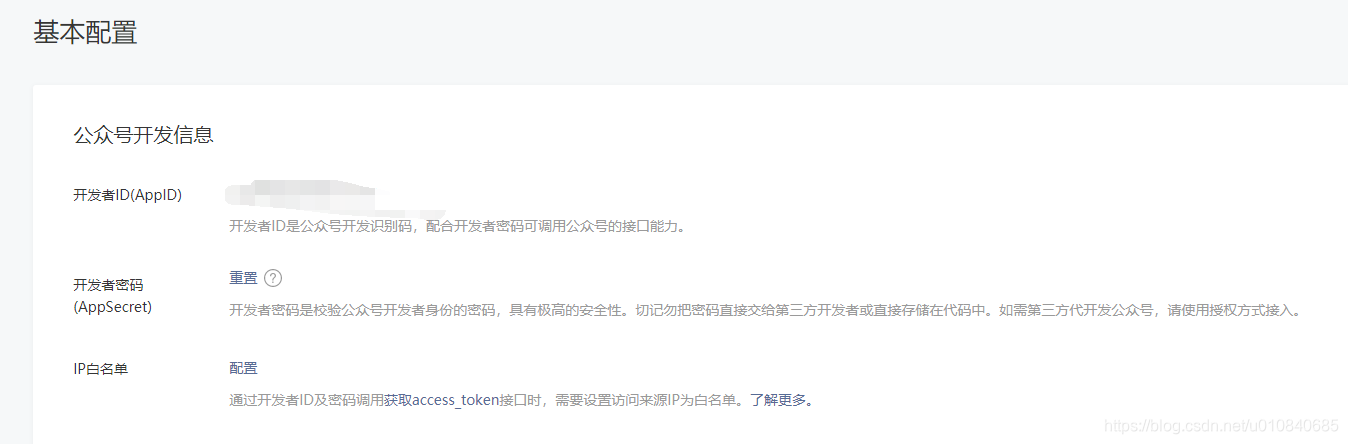Viewport: 1348px width, 444px height.
Task: Open the 了解更多 link
Action: [779, 401]
